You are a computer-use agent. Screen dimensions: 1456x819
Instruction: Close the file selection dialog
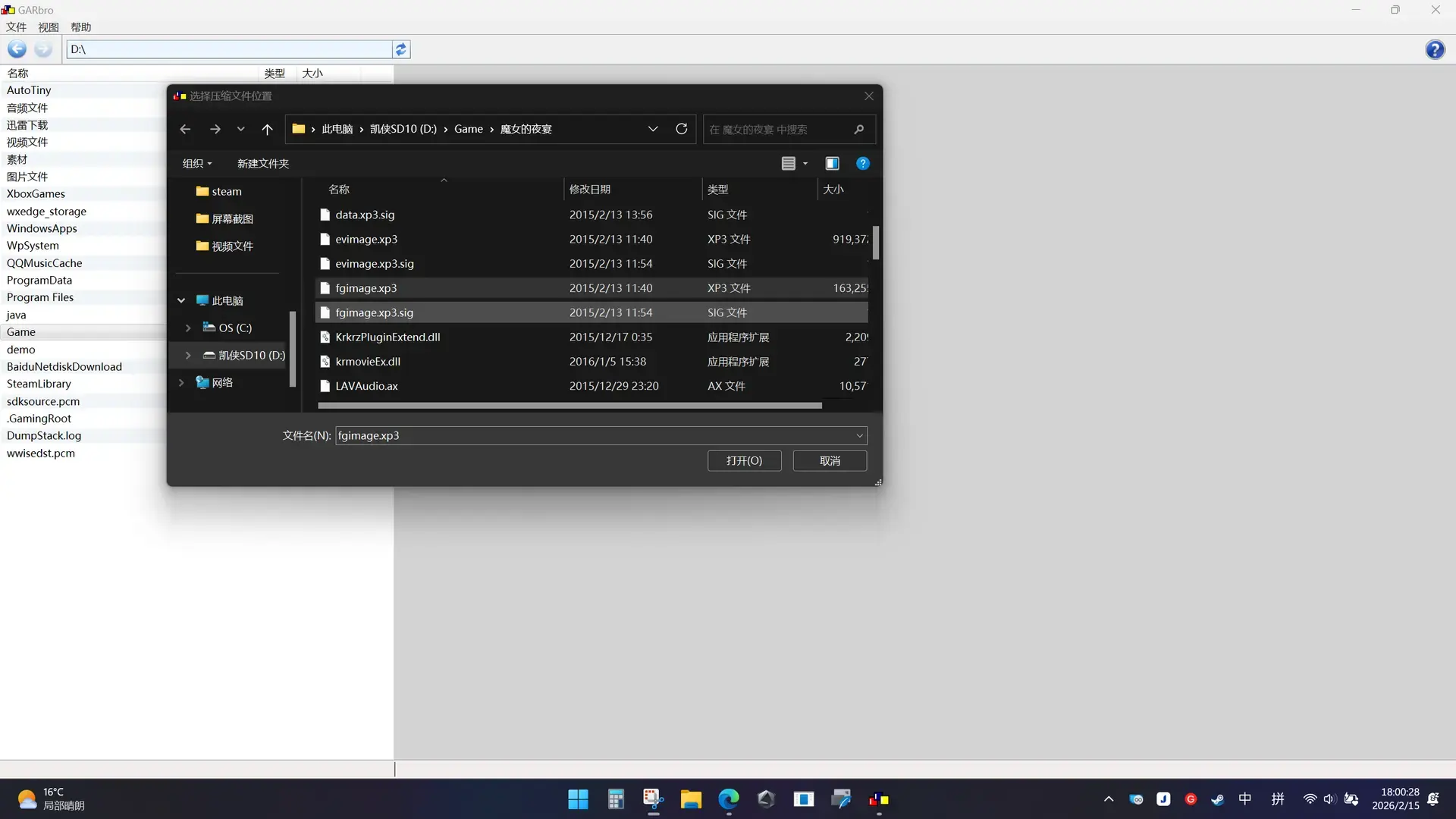pyautogui.click(x=869, y=96)
